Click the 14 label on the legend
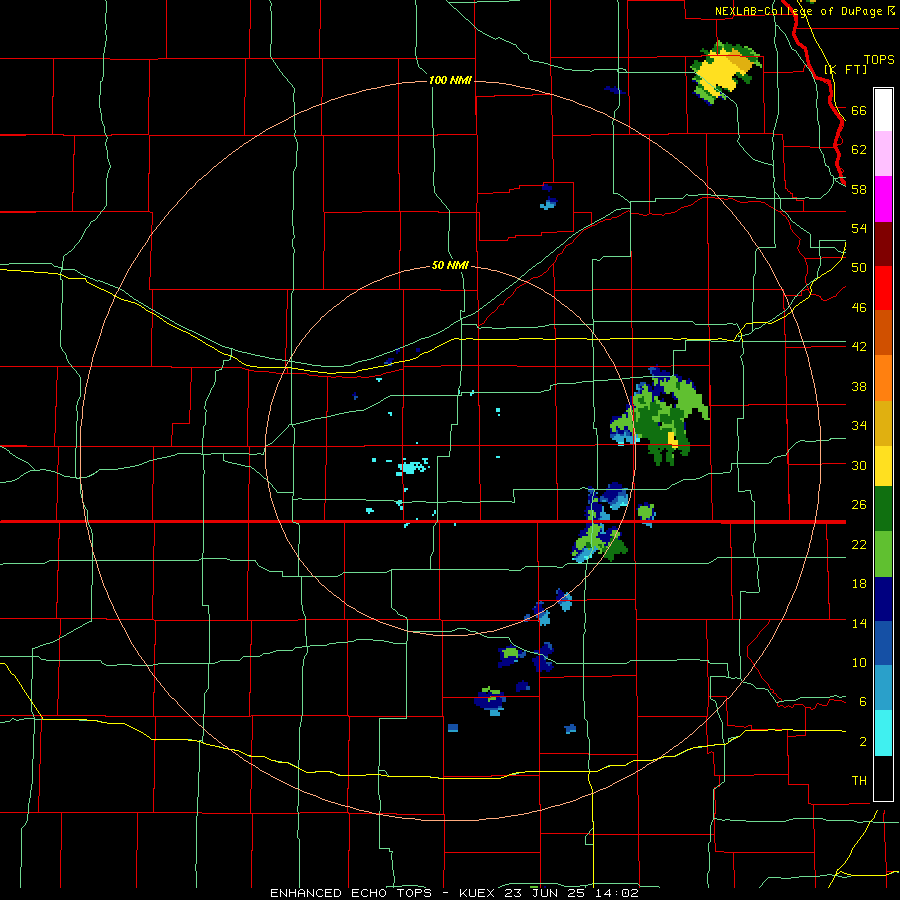 859,623
